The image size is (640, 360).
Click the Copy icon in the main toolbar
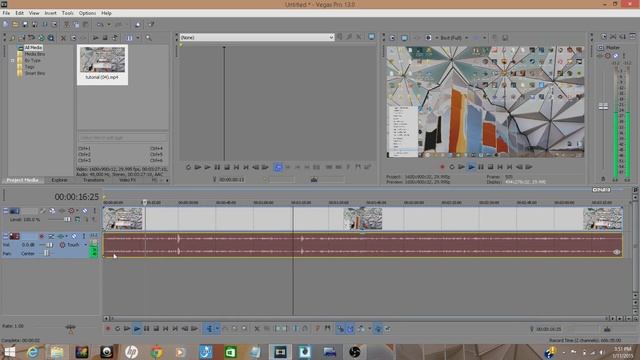(x=76, y=24)
